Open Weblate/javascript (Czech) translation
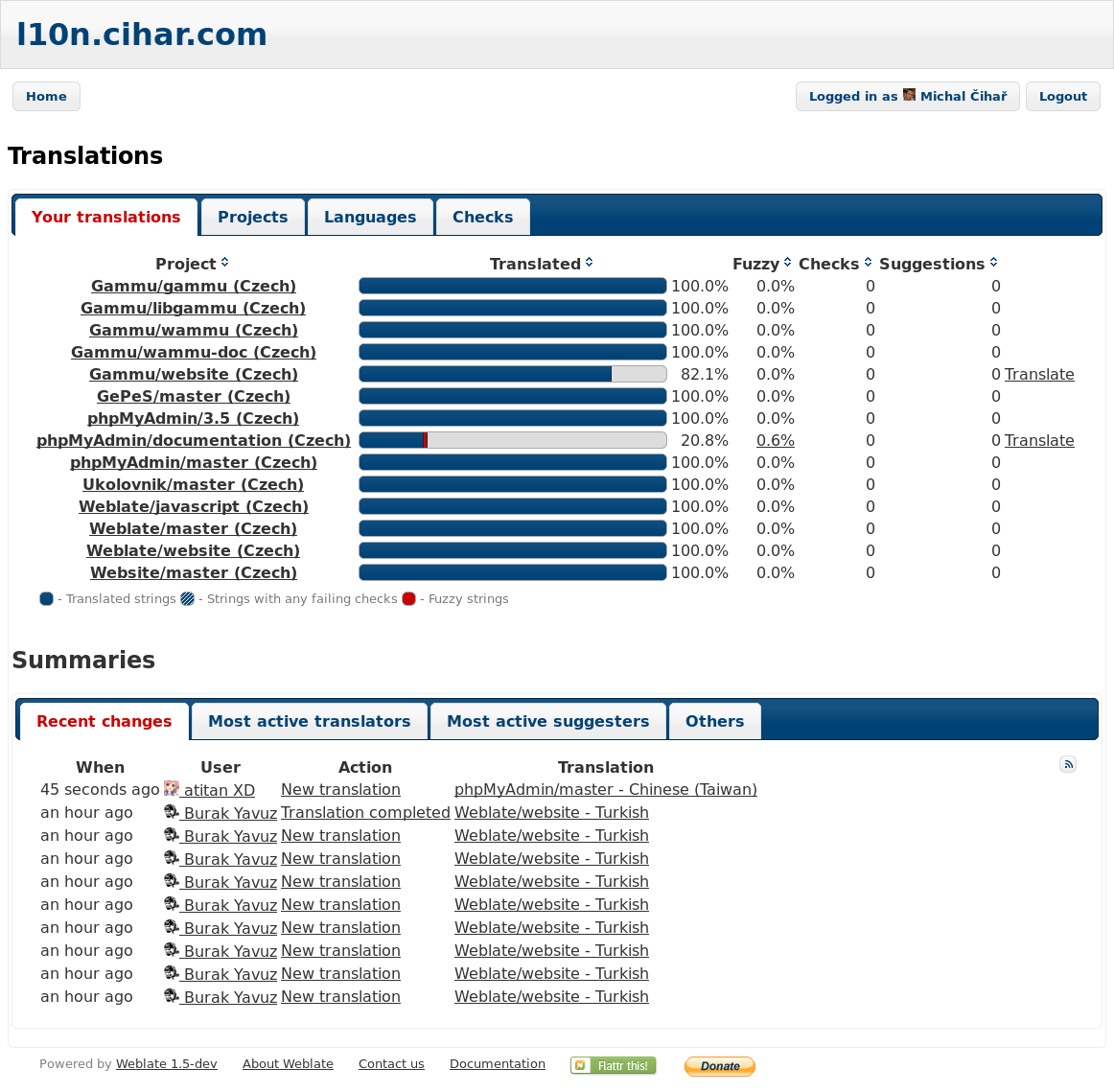 pos(194,506)
